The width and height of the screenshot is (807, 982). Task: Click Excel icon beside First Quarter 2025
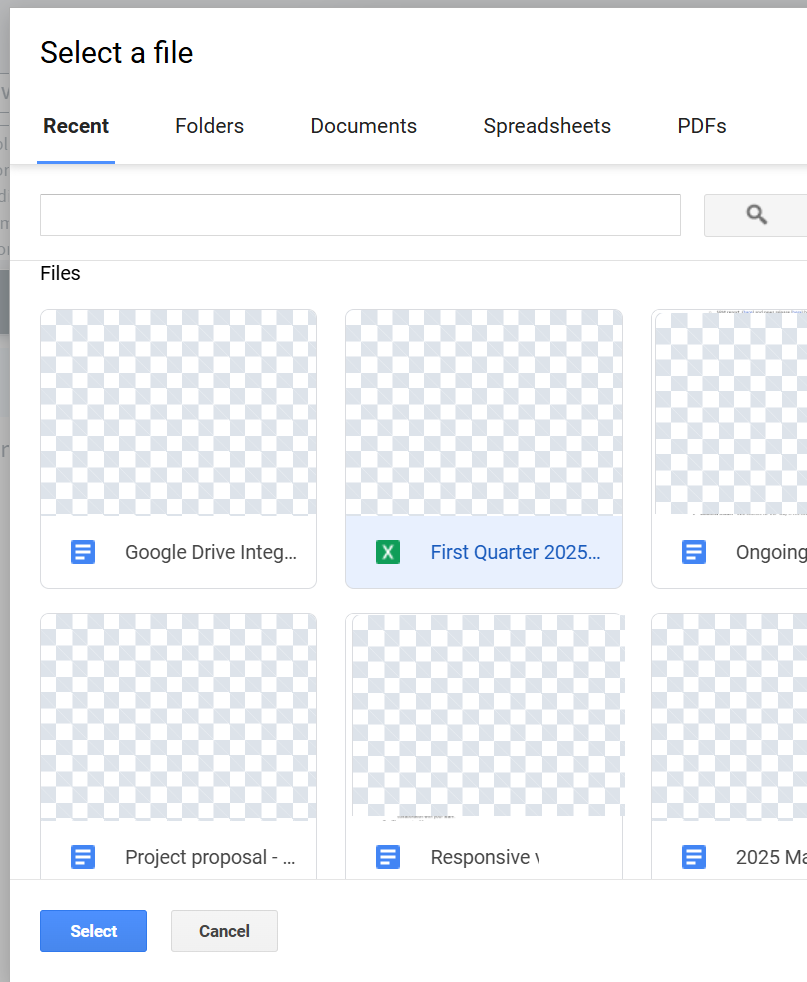pos(388,552)
